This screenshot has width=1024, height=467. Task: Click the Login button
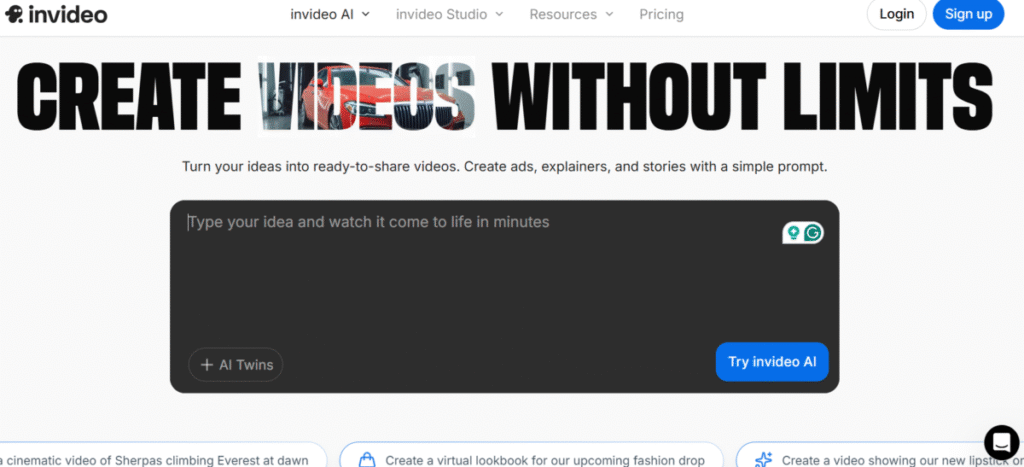click(x=896, y=14)
